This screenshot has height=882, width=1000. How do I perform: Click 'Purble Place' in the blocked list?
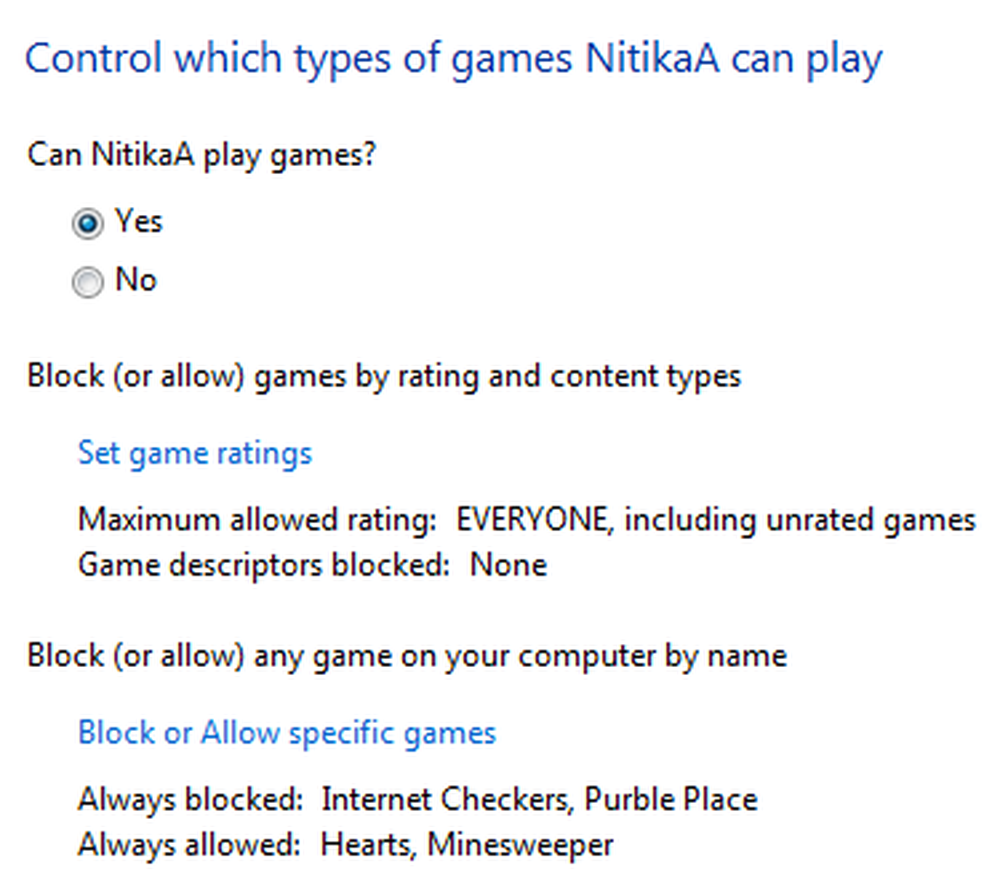(671, 800)
